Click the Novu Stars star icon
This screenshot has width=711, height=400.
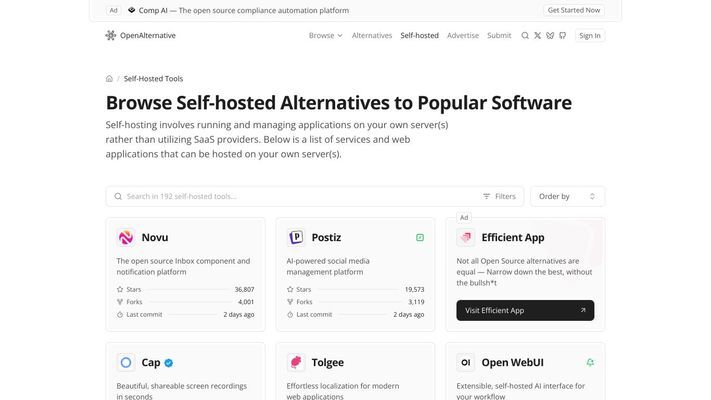pos(120,289)
